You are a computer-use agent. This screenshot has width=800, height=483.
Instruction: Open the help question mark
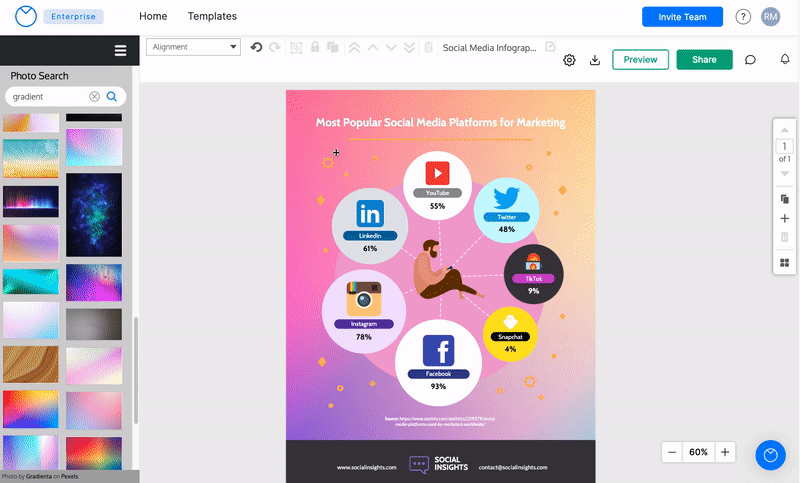[743, 17]
